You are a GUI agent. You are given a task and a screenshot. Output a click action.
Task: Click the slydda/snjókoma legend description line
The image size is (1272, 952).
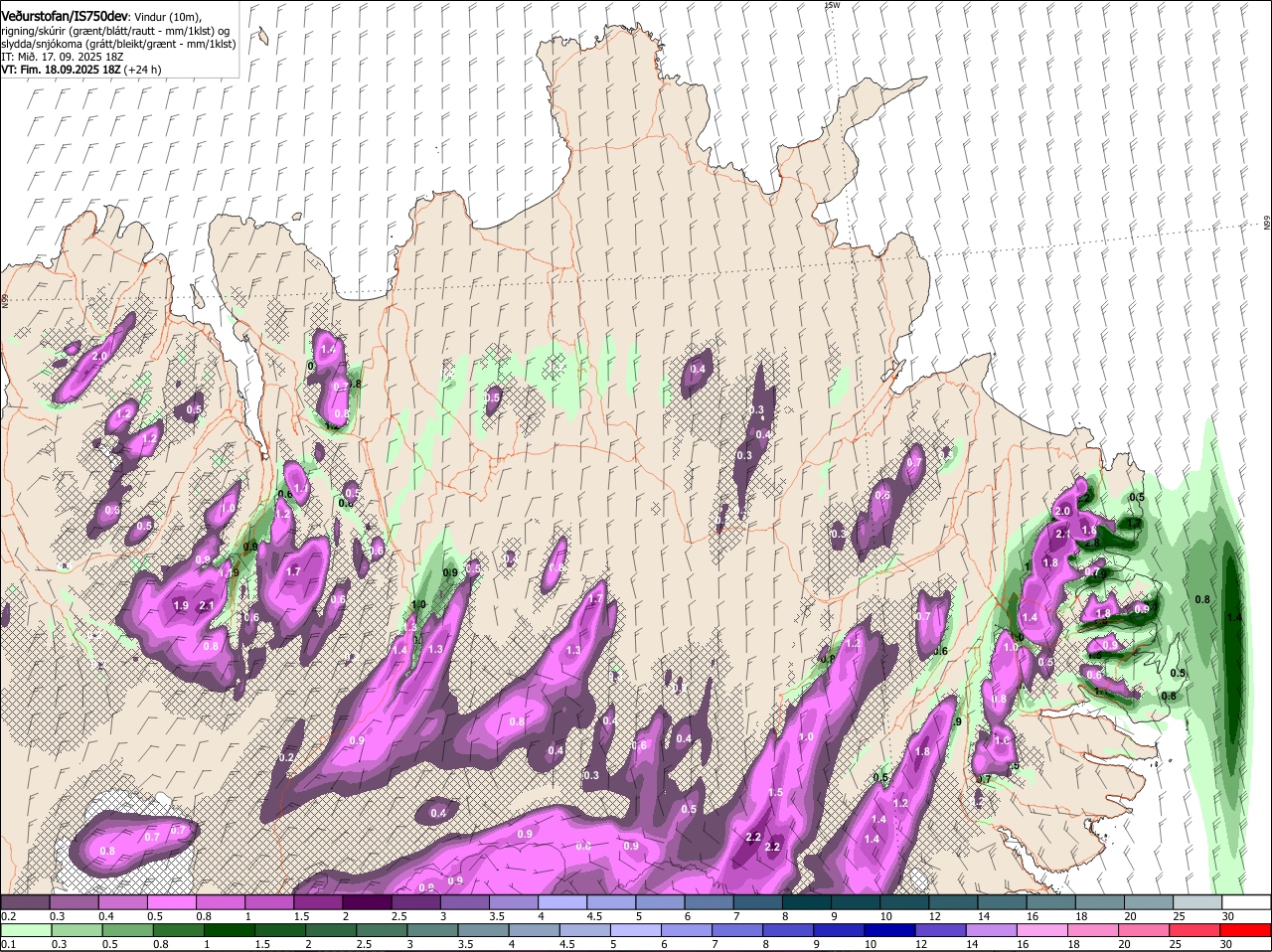tap(118, 44)
